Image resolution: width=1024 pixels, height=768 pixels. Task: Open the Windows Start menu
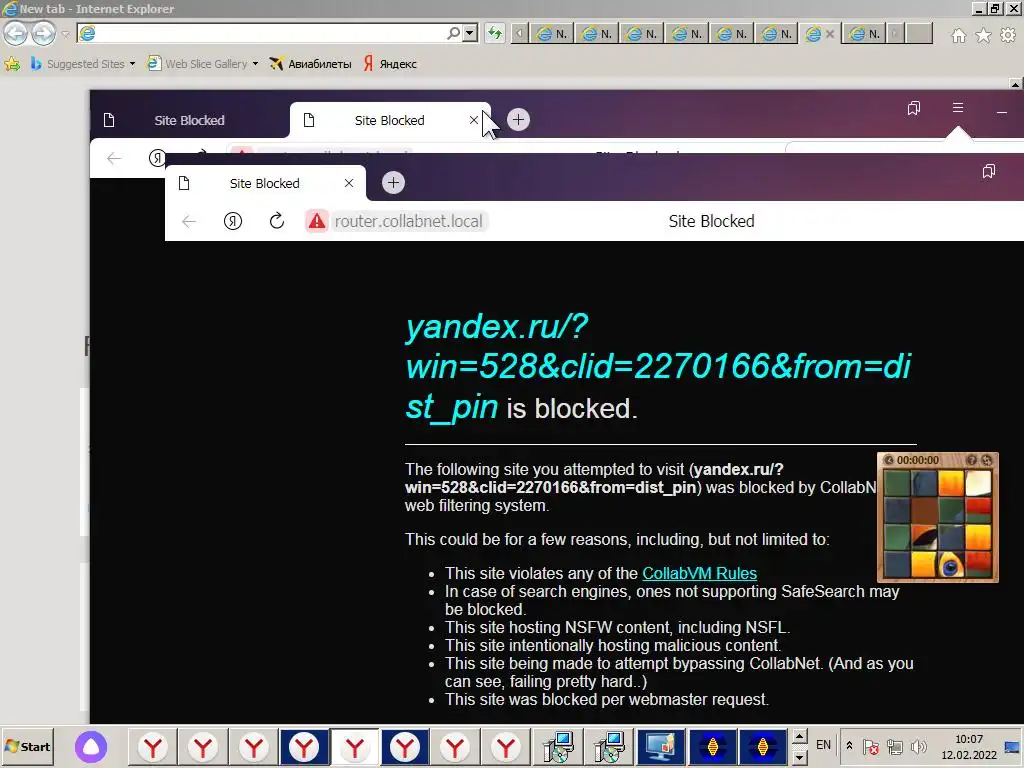pyautogui.click(x=27, y=746)
